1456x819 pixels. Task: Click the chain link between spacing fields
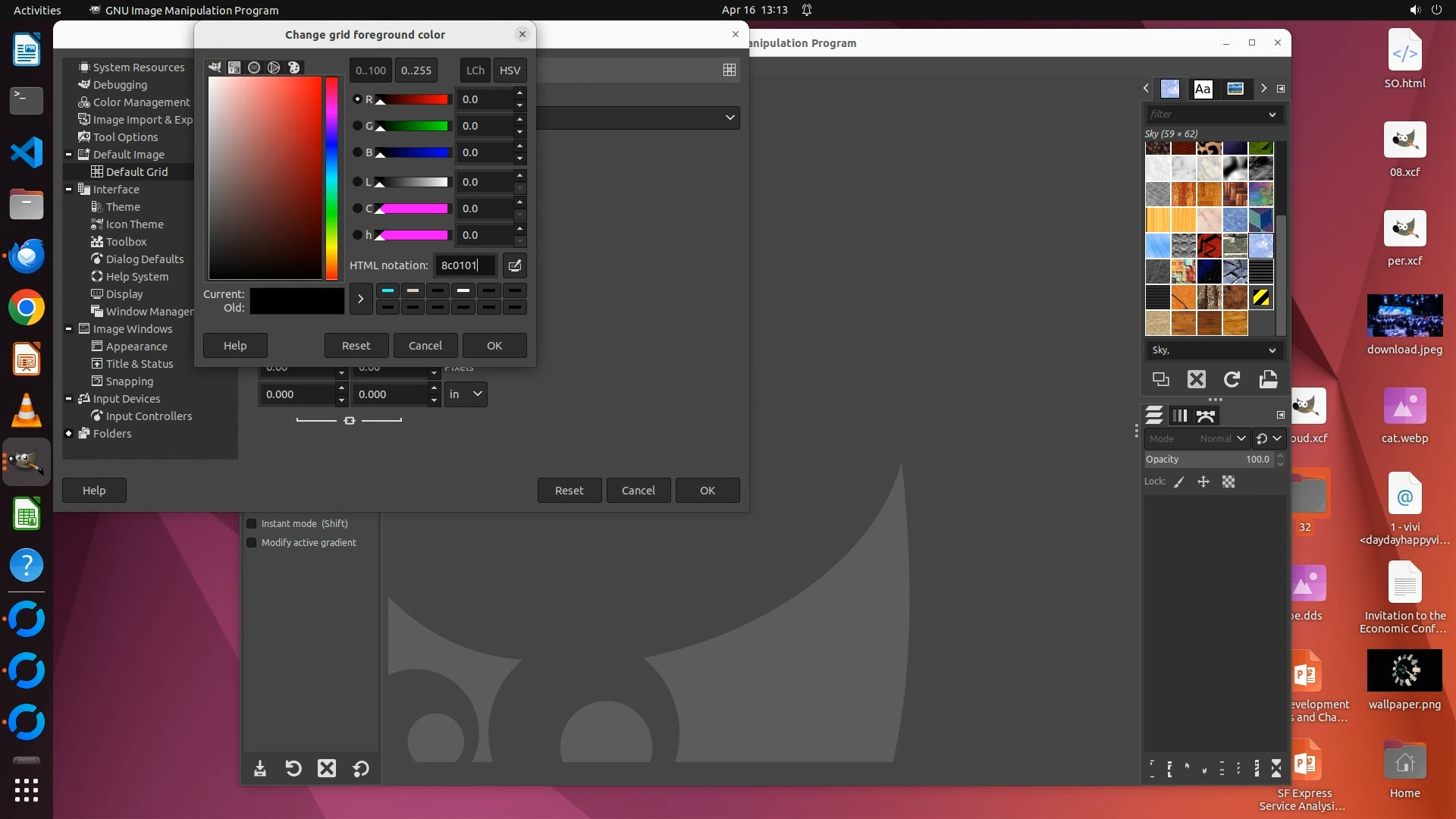pos(350,420)
